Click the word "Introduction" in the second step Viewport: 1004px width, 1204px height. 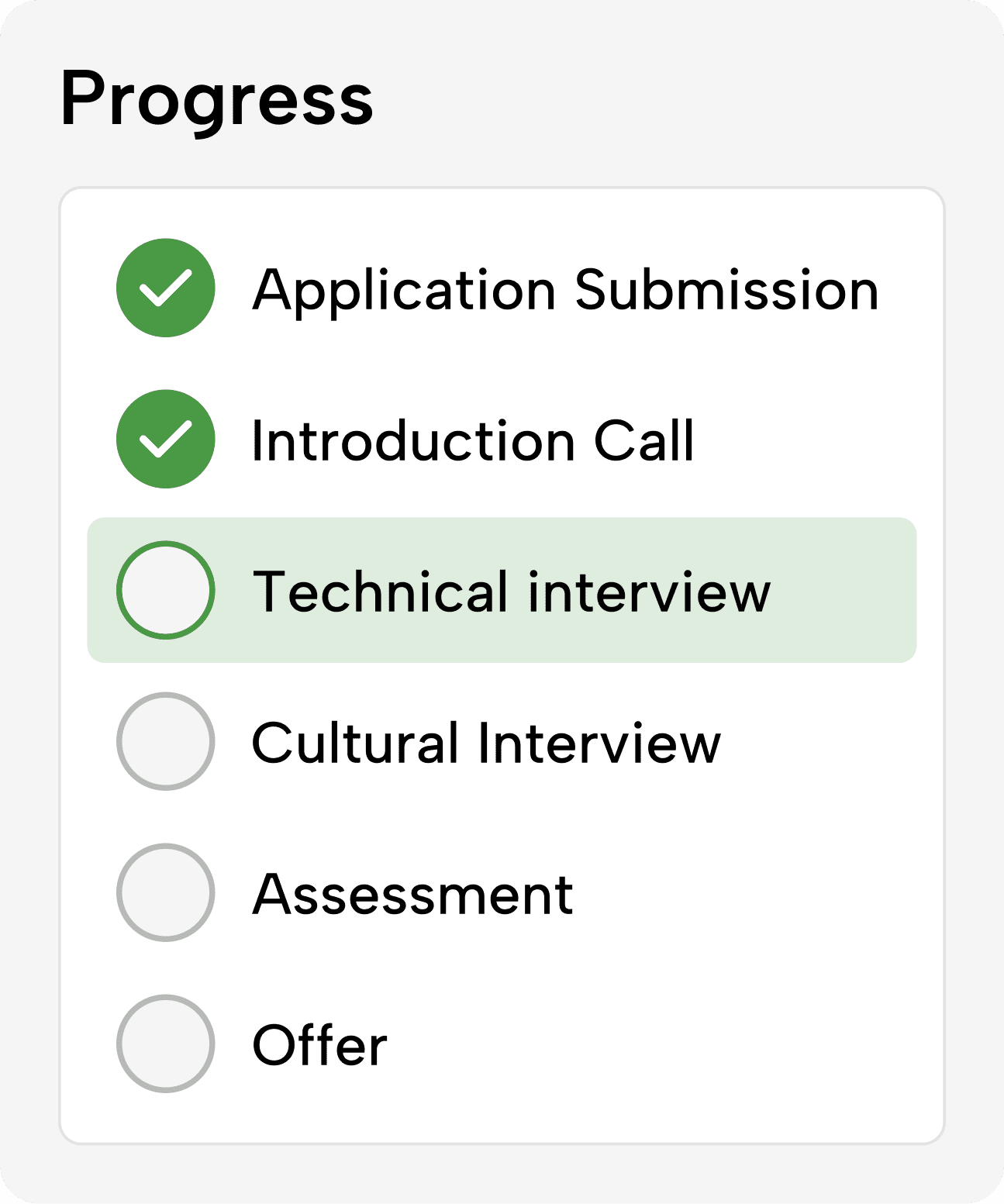pyautogui.click(x=413, y=441)
